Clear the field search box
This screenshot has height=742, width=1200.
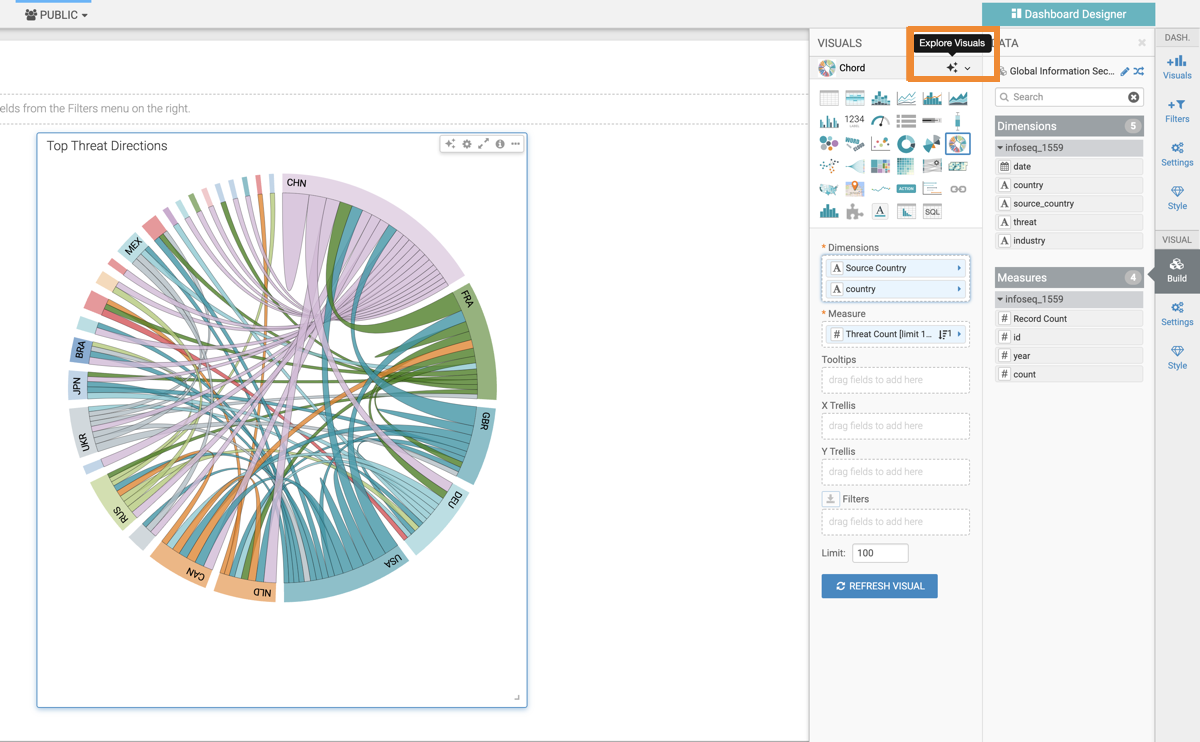point(1133,97)
